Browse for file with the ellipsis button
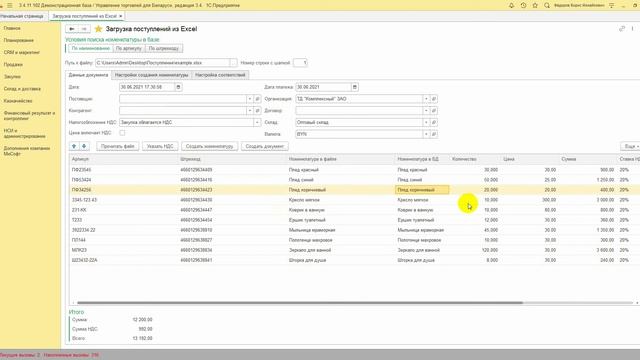Viewport: 640px width, 360px height. point(233,63)
